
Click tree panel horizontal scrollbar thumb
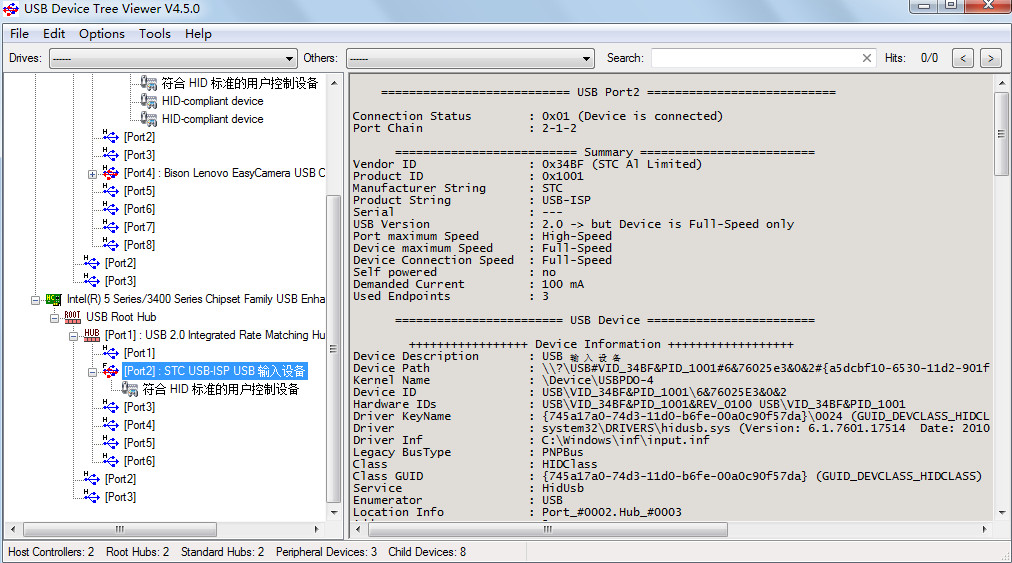pos(120,529)
